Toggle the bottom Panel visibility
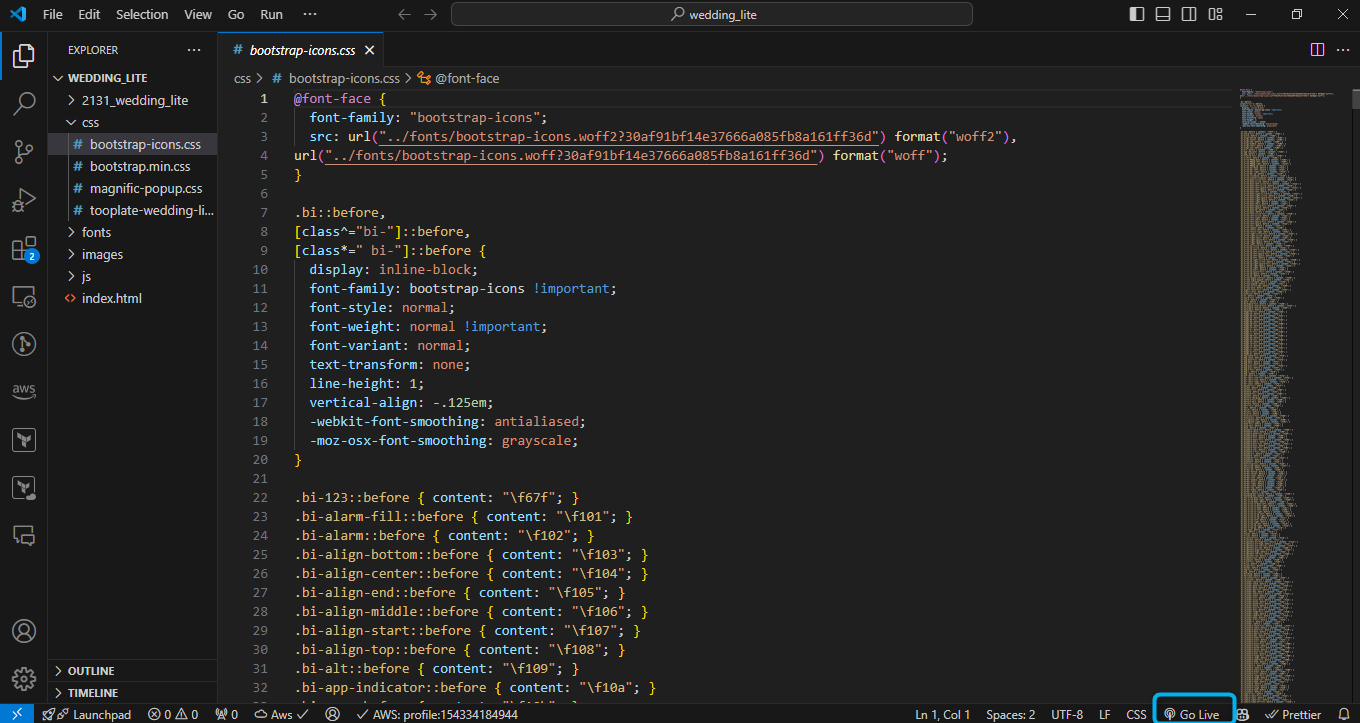This screenshot has width=1360, height=723. [x=1162, y=14]
